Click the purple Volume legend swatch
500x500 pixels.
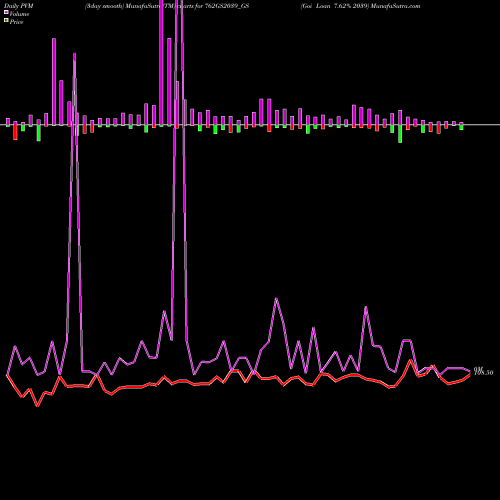(x=6, y=13)
